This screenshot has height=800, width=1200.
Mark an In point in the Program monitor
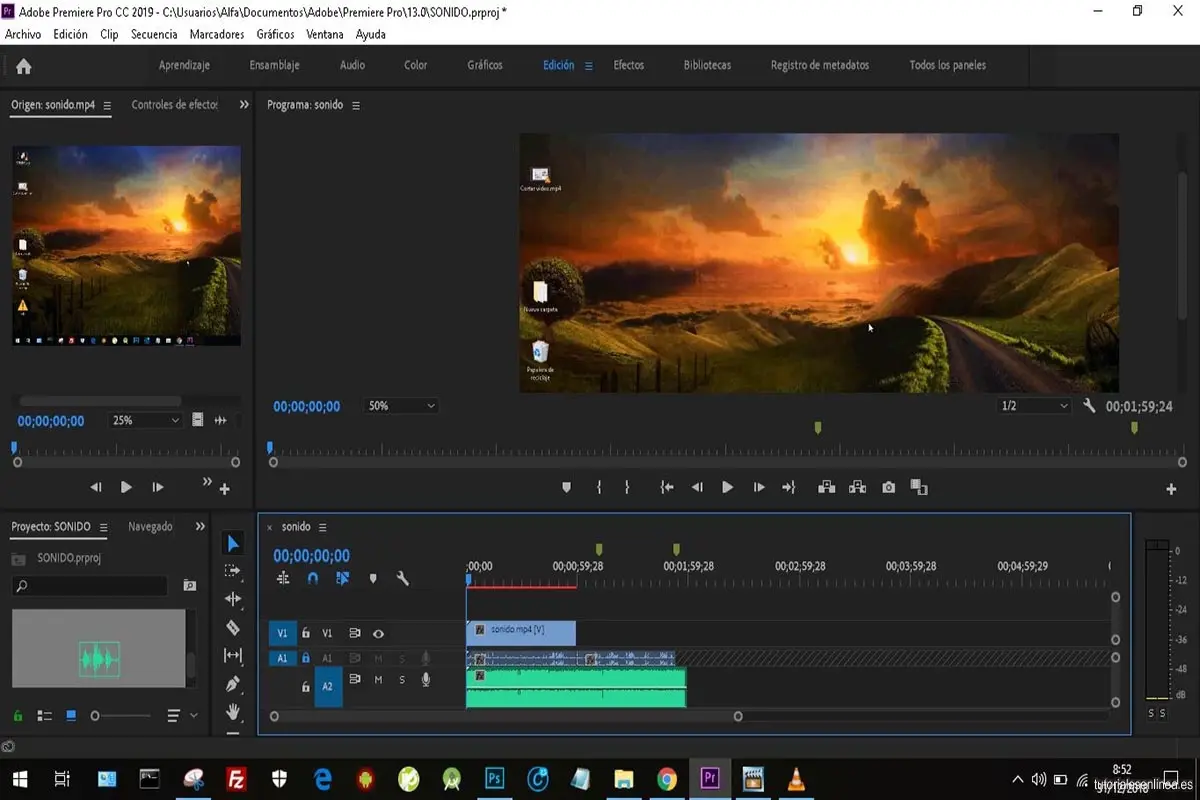point(599,487)
